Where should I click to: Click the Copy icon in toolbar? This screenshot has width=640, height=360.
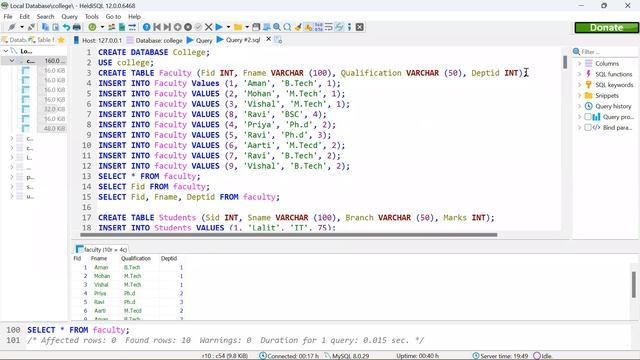(x=45, y=27)
